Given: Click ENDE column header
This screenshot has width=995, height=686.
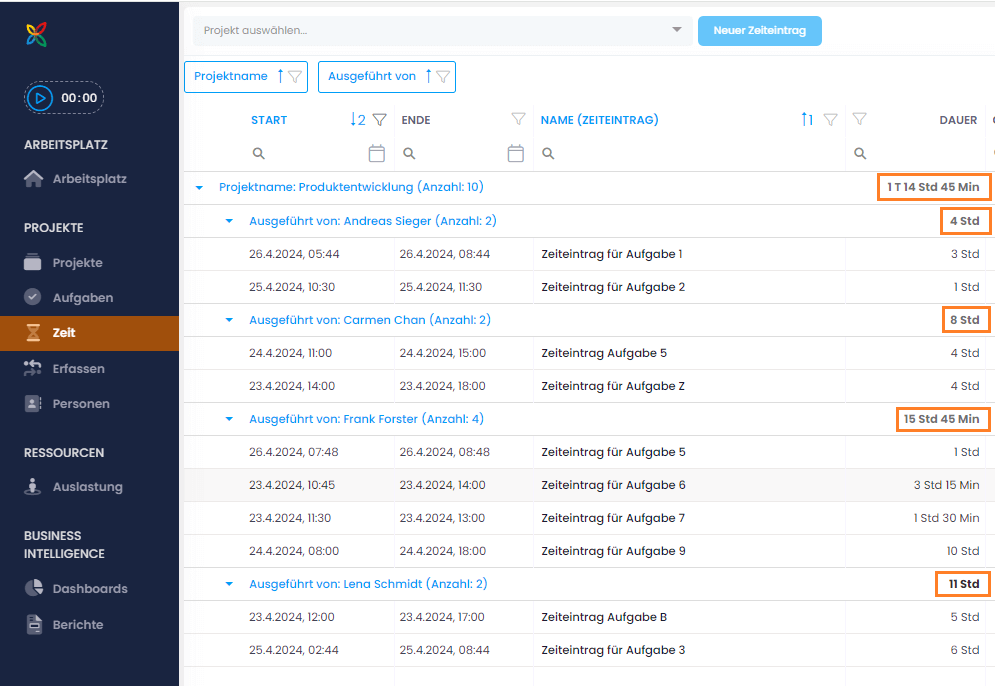Looking at the screenshot, I should pos(416,120).
